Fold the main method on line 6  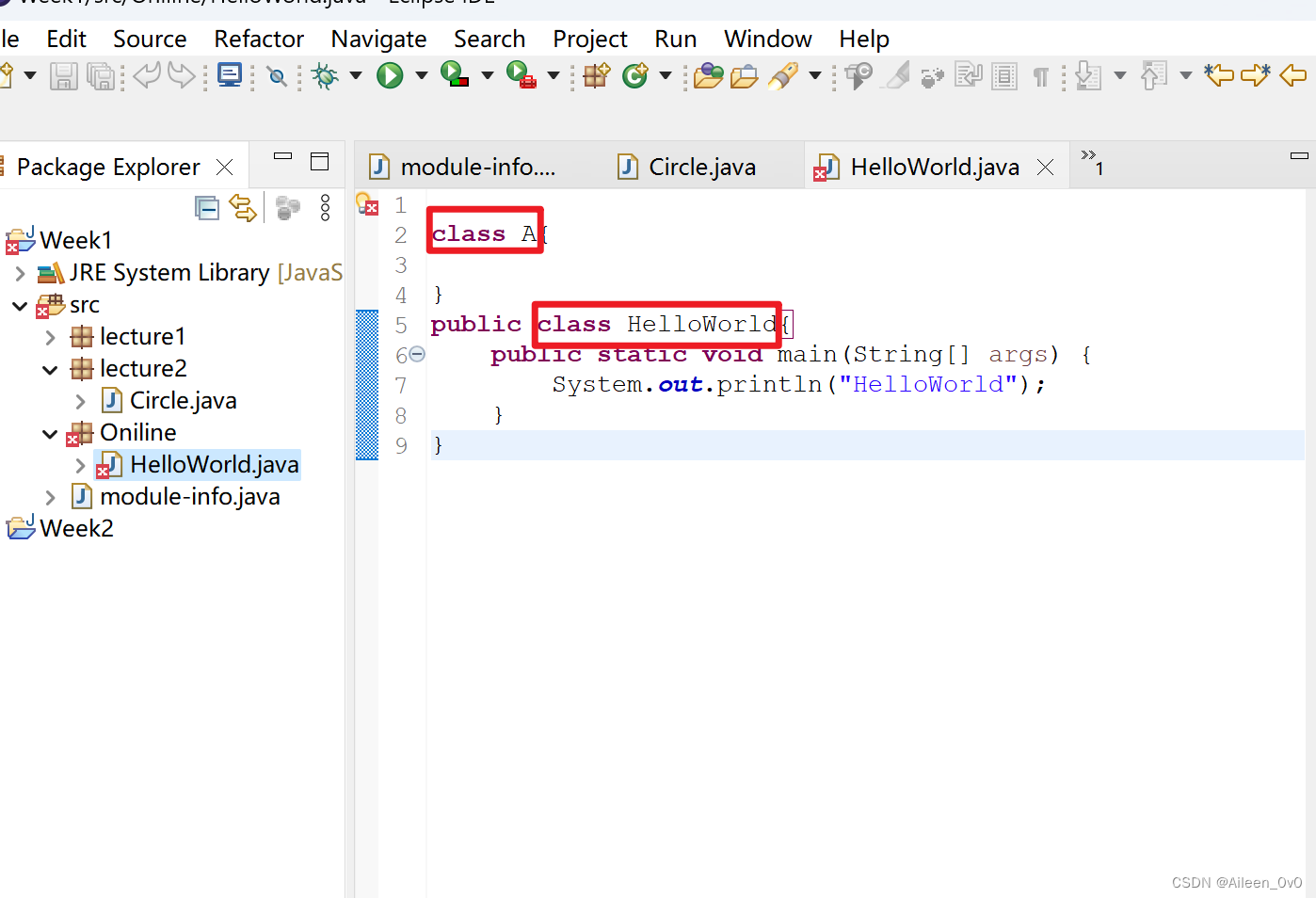coord(417,354)
